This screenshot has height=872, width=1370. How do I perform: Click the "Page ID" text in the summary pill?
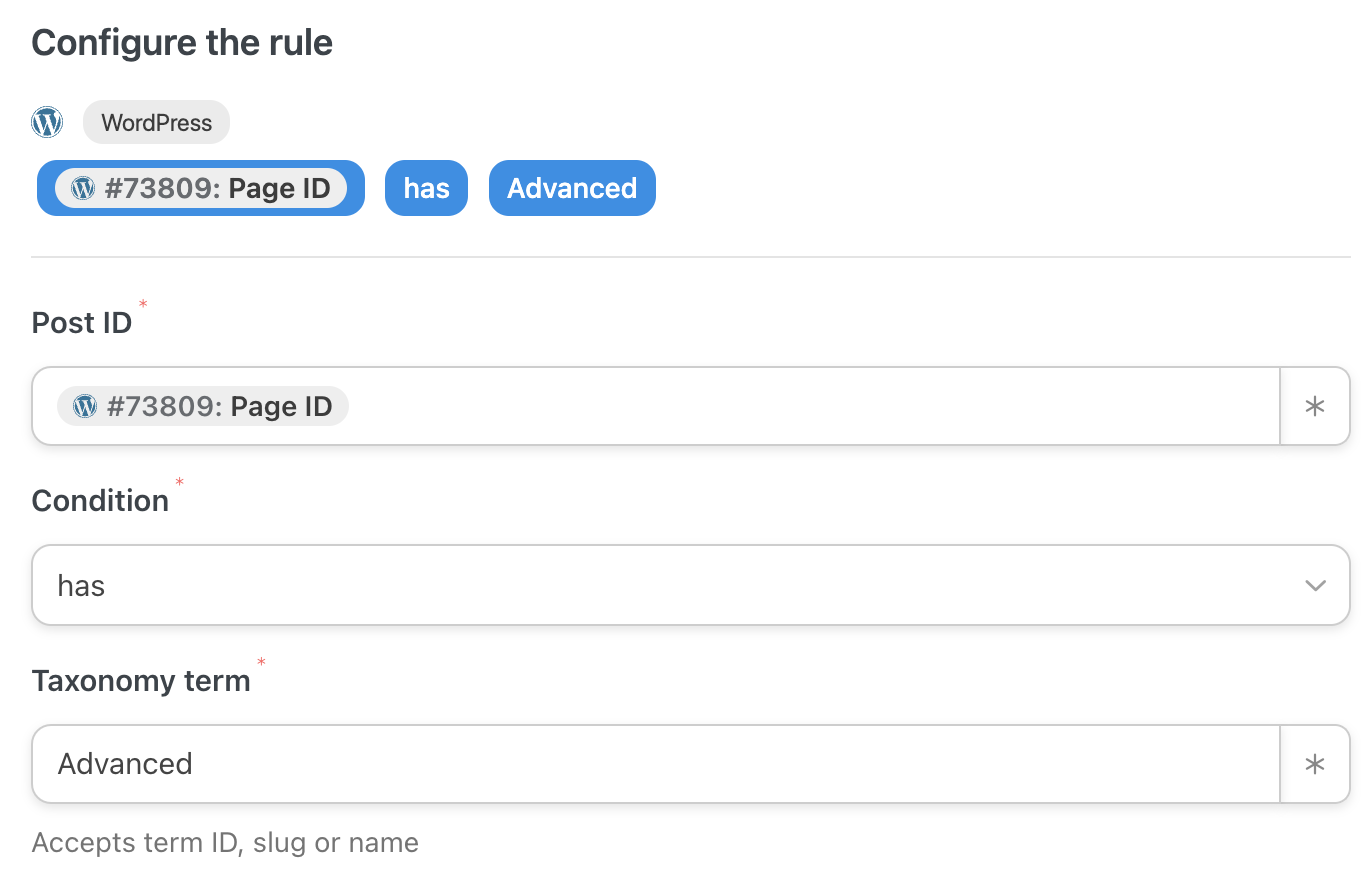tap(279, 188)
